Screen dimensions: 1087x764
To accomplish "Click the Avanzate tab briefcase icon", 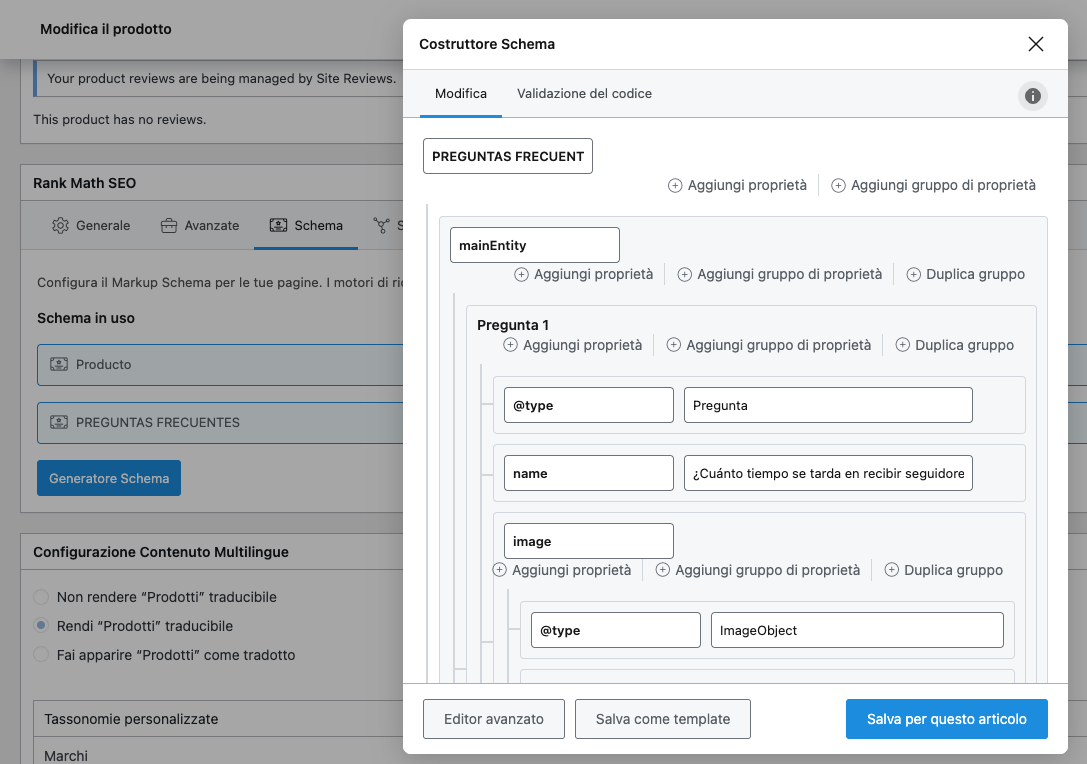I will pos(169,226).
